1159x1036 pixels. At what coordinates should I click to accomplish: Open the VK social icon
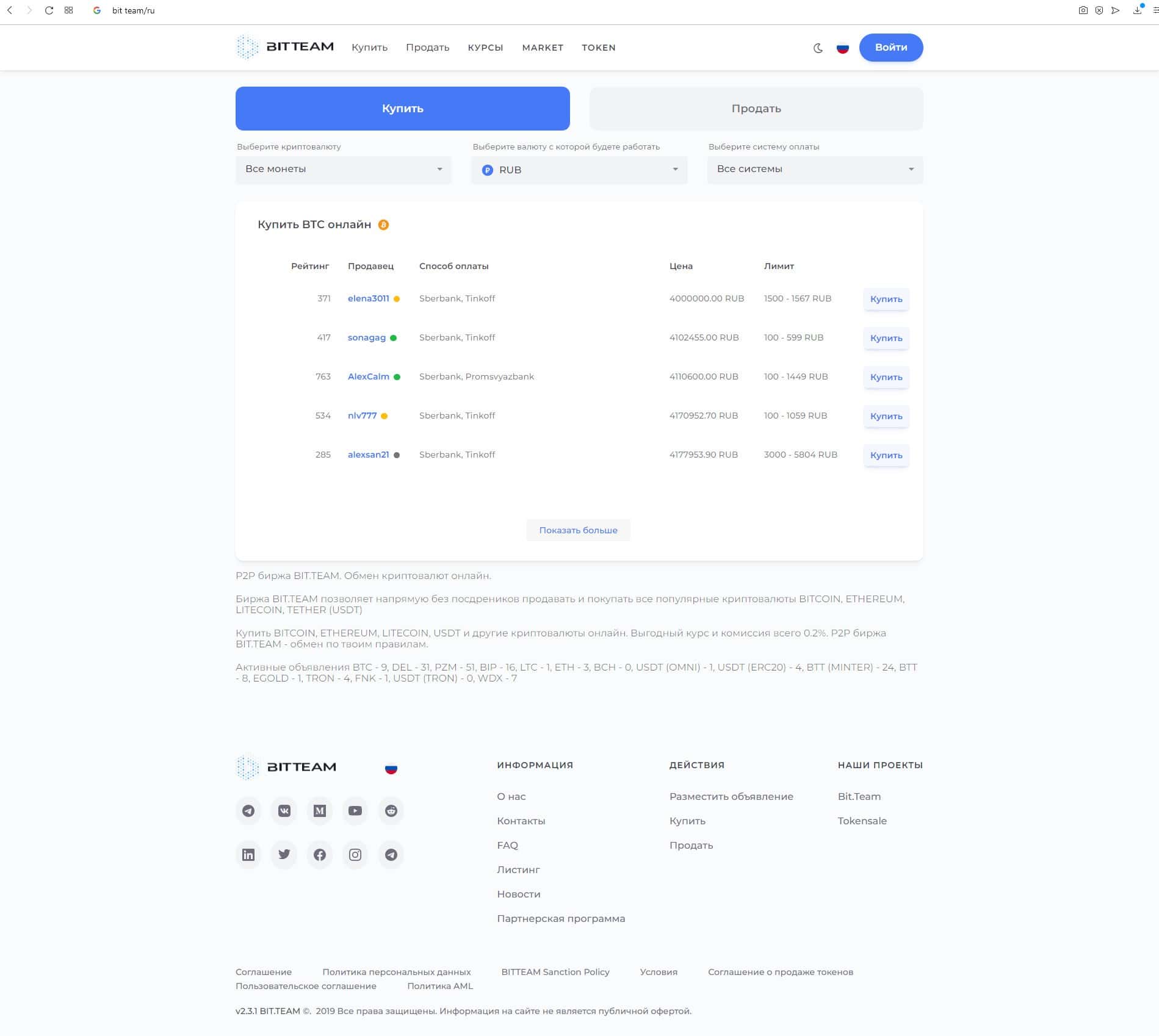coord(284,811)
